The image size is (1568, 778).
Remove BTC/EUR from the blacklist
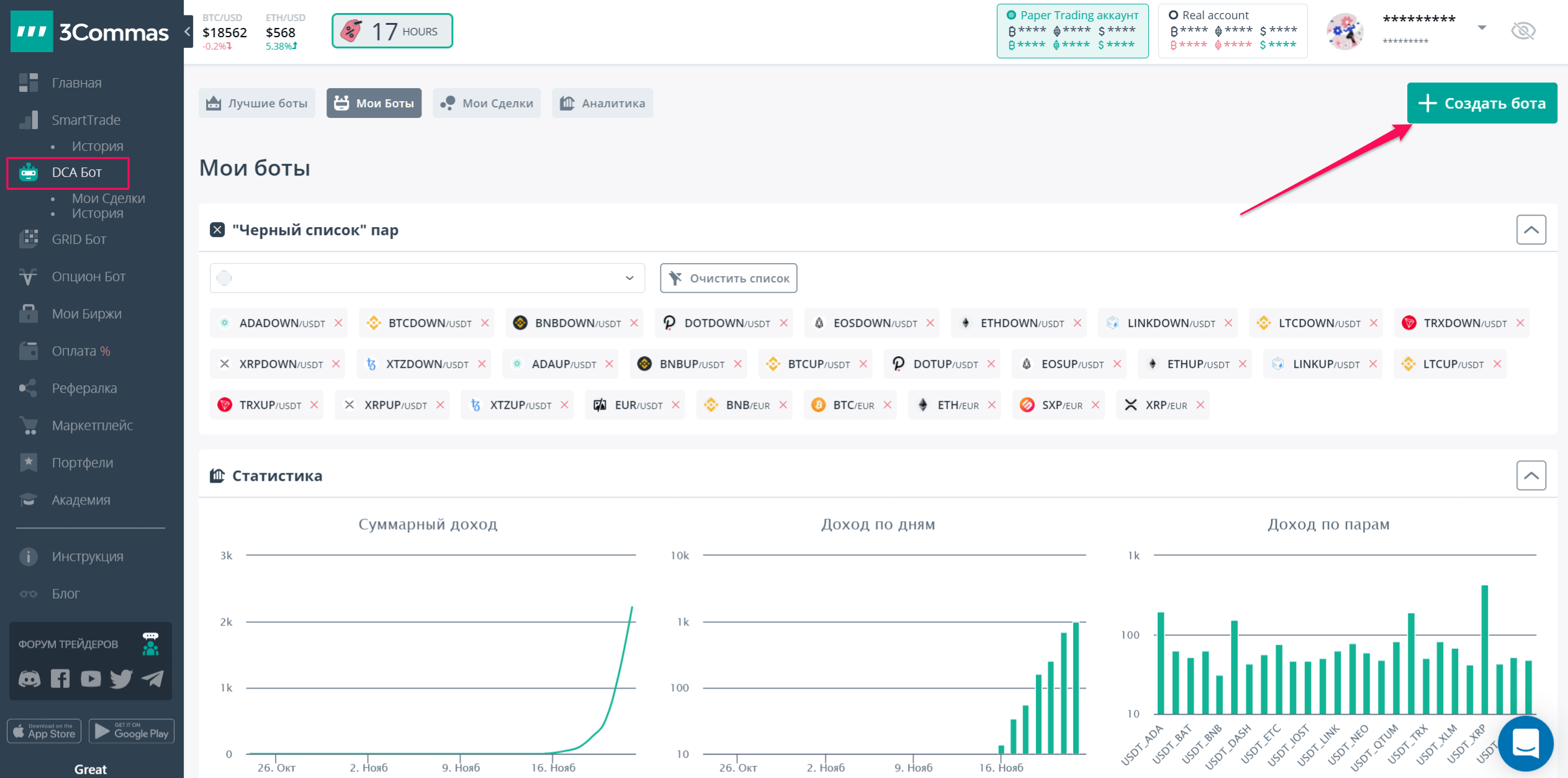(x=887, y=405)
